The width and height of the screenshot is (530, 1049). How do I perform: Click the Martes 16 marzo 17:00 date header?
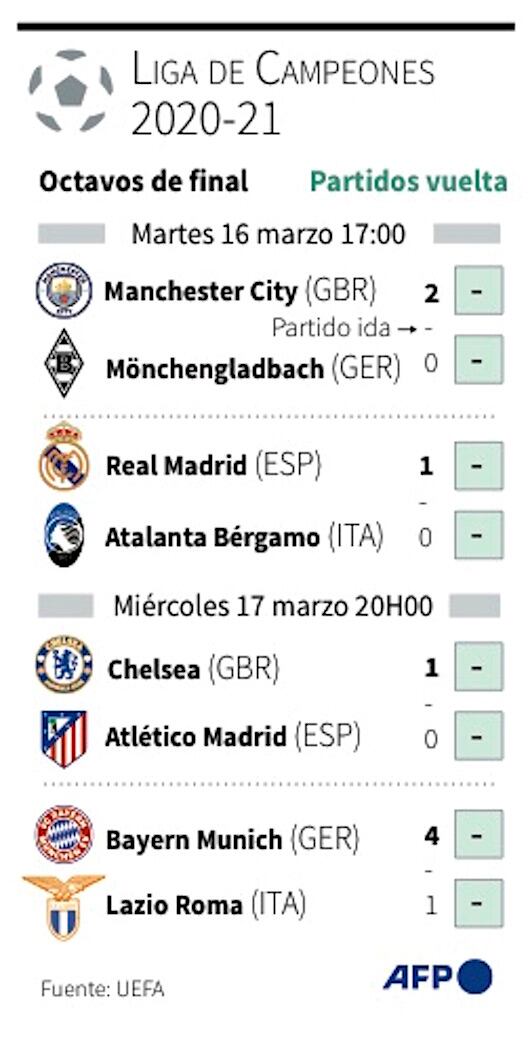268,234
